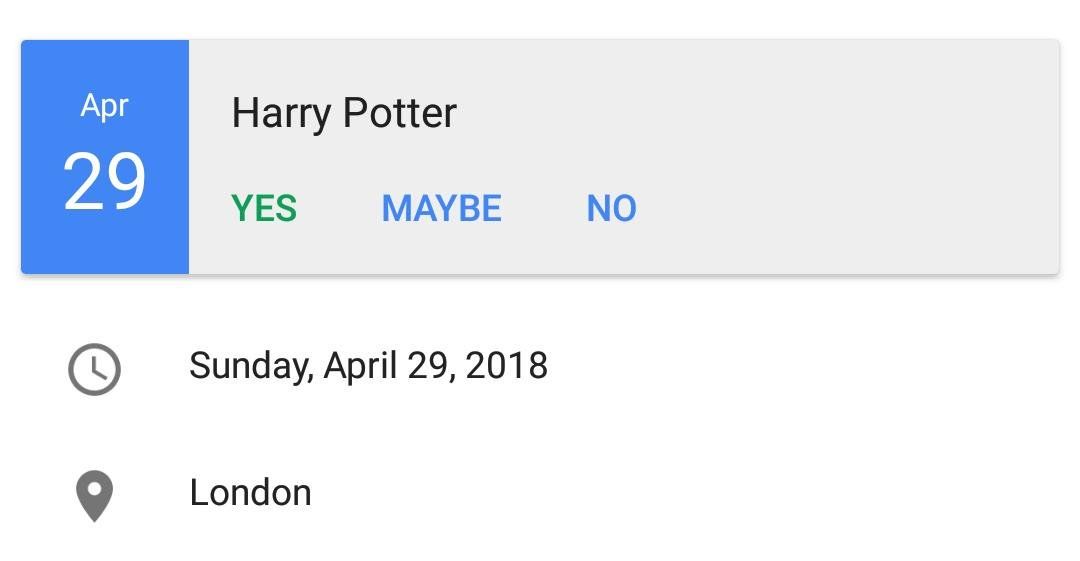The width and height of the screenshot is (1080, 561).
Task: Click the word "Sunday" in the date row
Action: point(249,366)
